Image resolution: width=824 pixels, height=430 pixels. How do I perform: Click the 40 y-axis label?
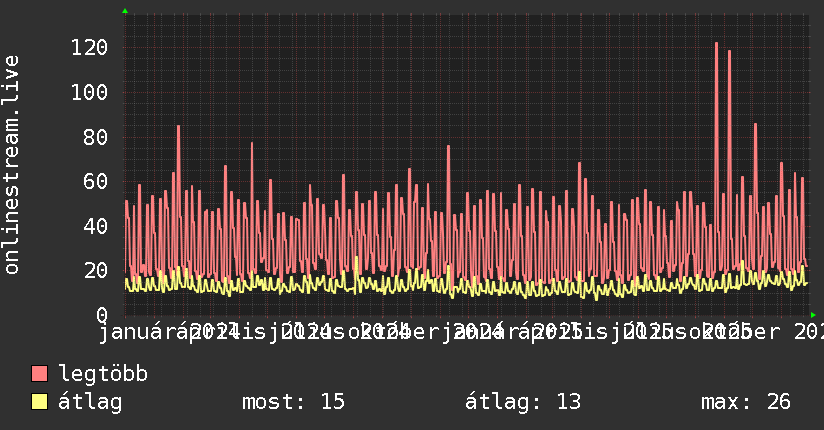[x=96, y=227]
